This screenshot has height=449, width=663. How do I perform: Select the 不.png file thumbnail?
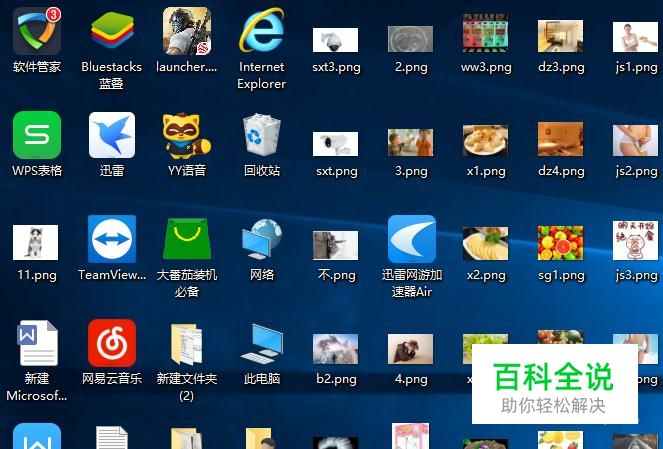click(x=335, y=245)
